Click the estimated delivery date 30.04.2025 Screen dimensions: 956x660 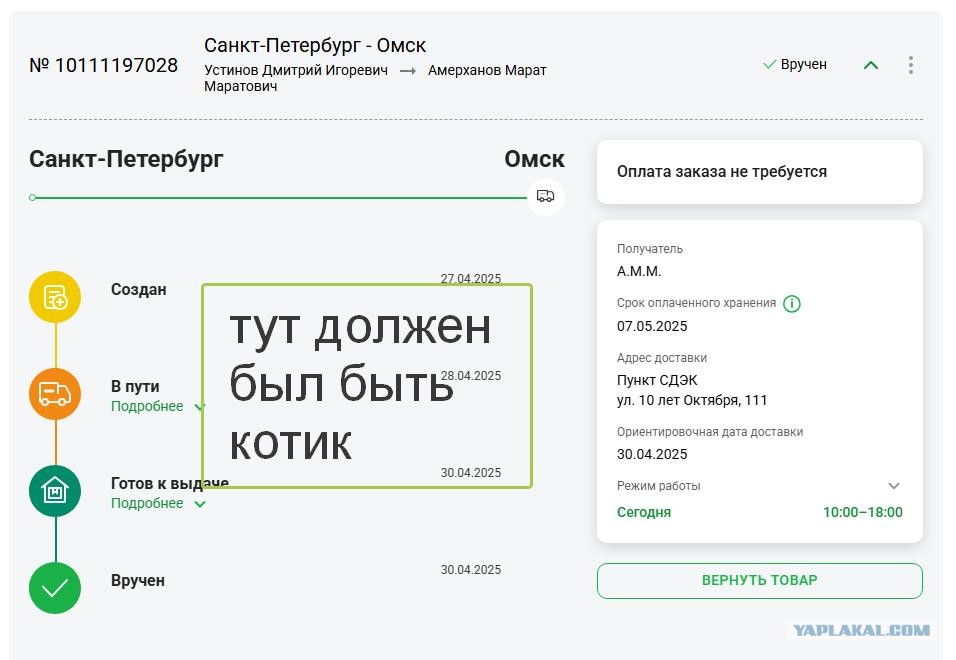coord(652,454)
